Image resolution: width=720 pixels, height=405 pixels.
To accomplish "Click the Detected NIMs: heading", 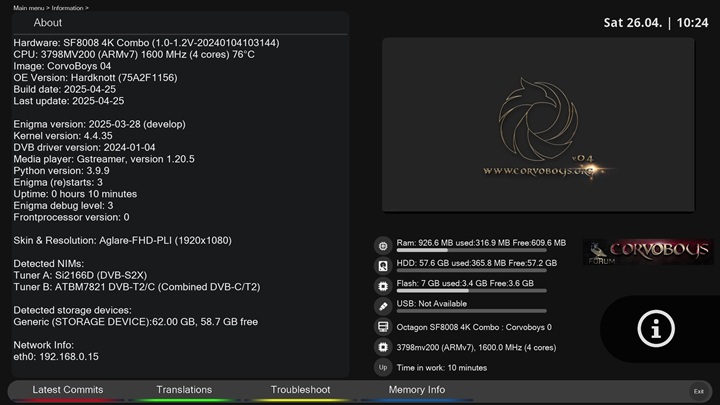I will click(48, 264).
